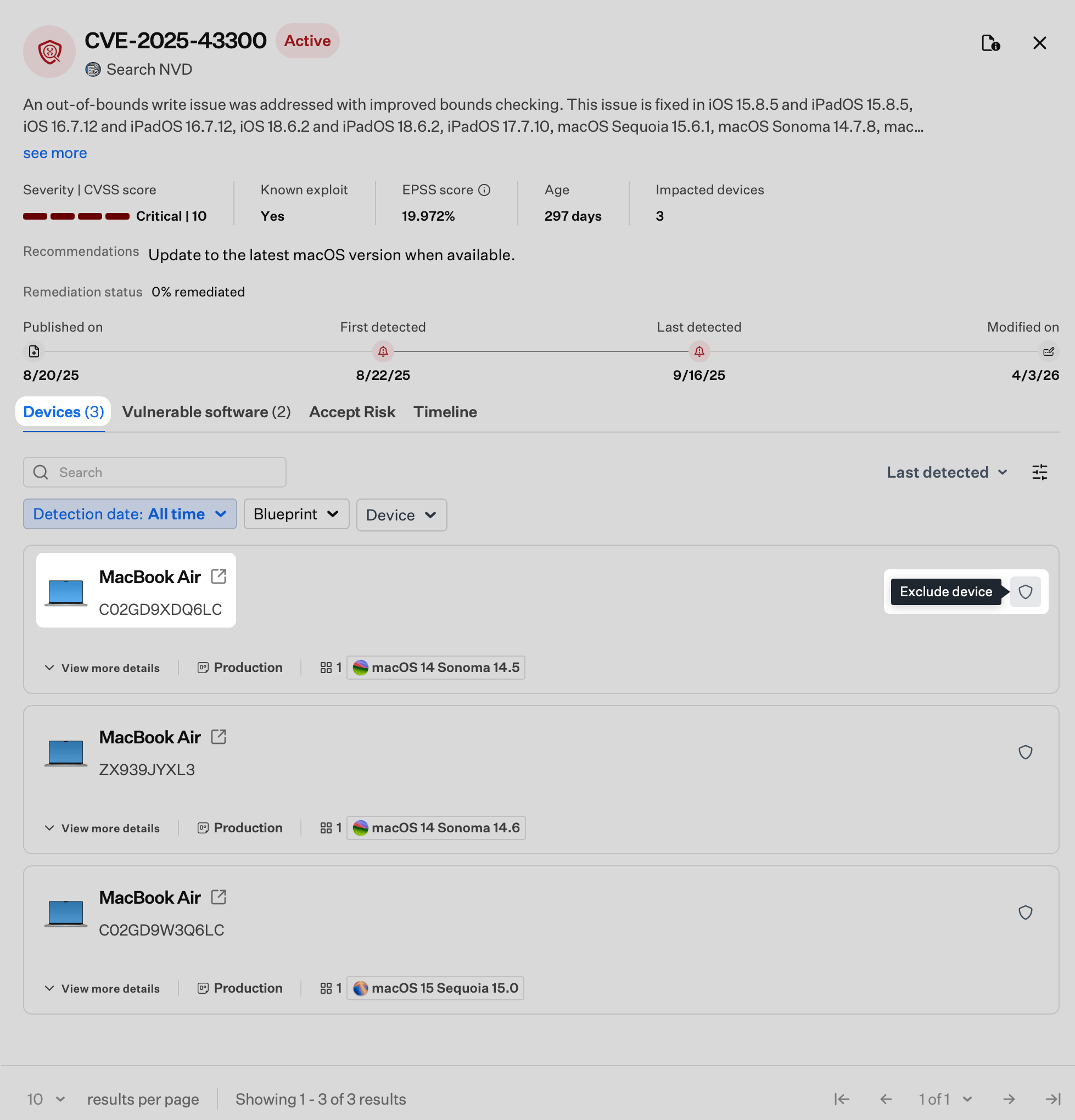Click the serial number ZX939JYXL3

(x=147, y=770)
